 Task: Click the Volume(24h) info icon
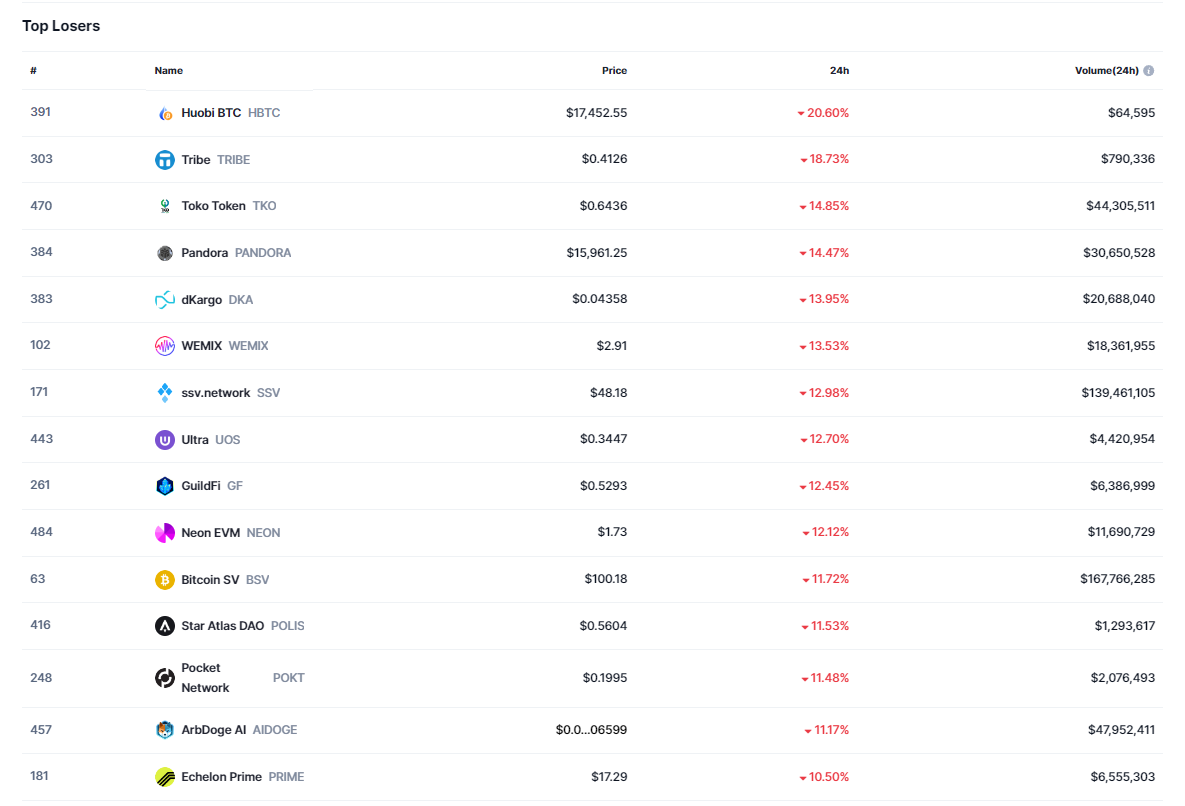pyautogui.click(x=1149, y=71)
